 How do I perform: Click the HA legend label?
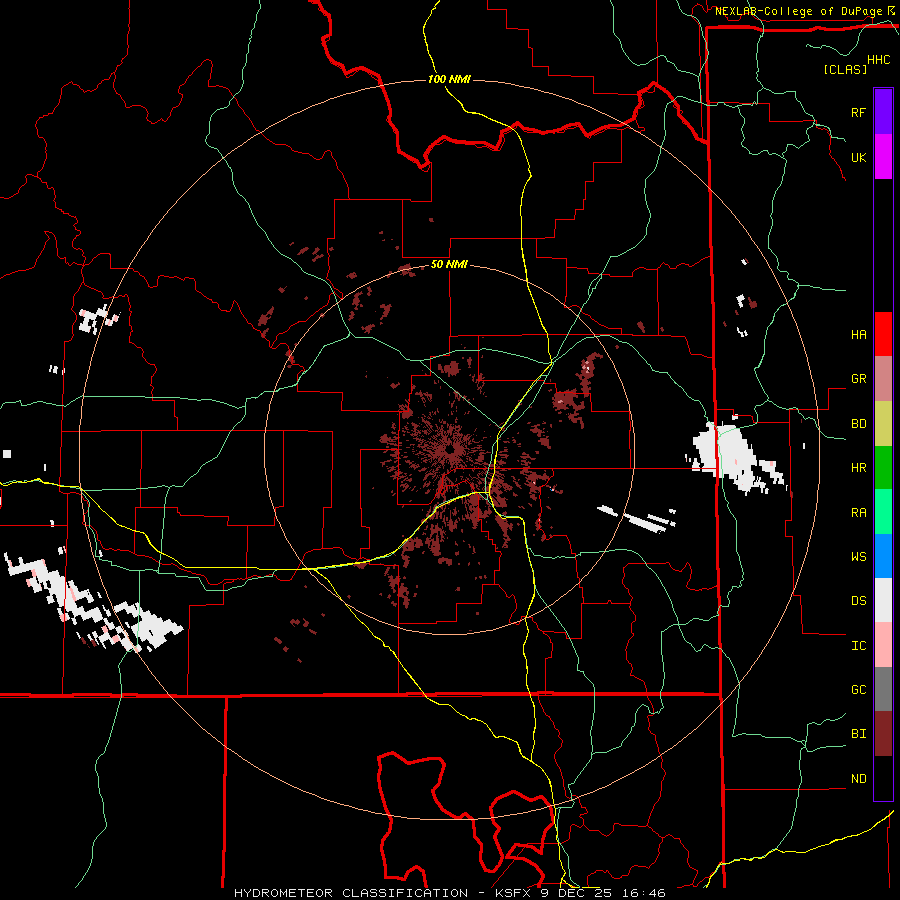(x=858, y=335)
